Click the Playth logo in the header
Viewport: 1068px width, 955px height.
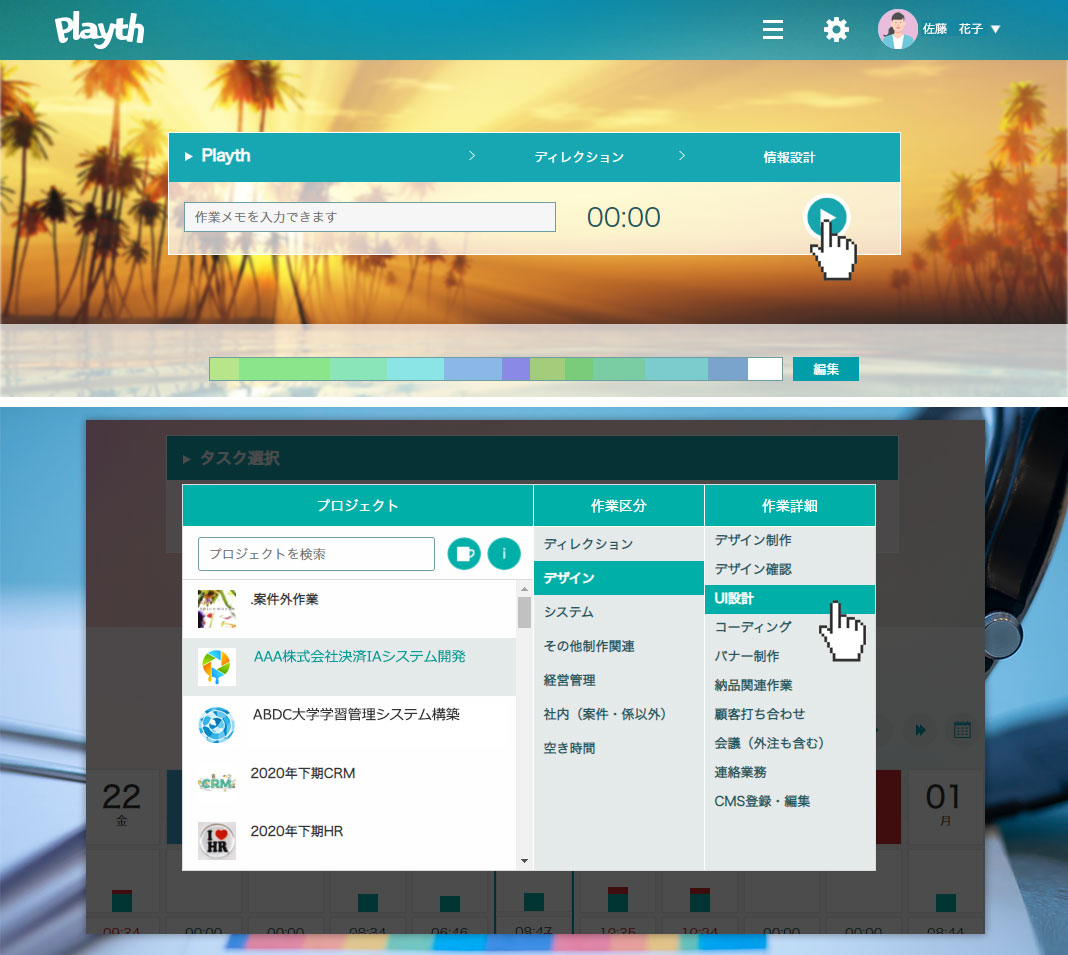point(99,30)
